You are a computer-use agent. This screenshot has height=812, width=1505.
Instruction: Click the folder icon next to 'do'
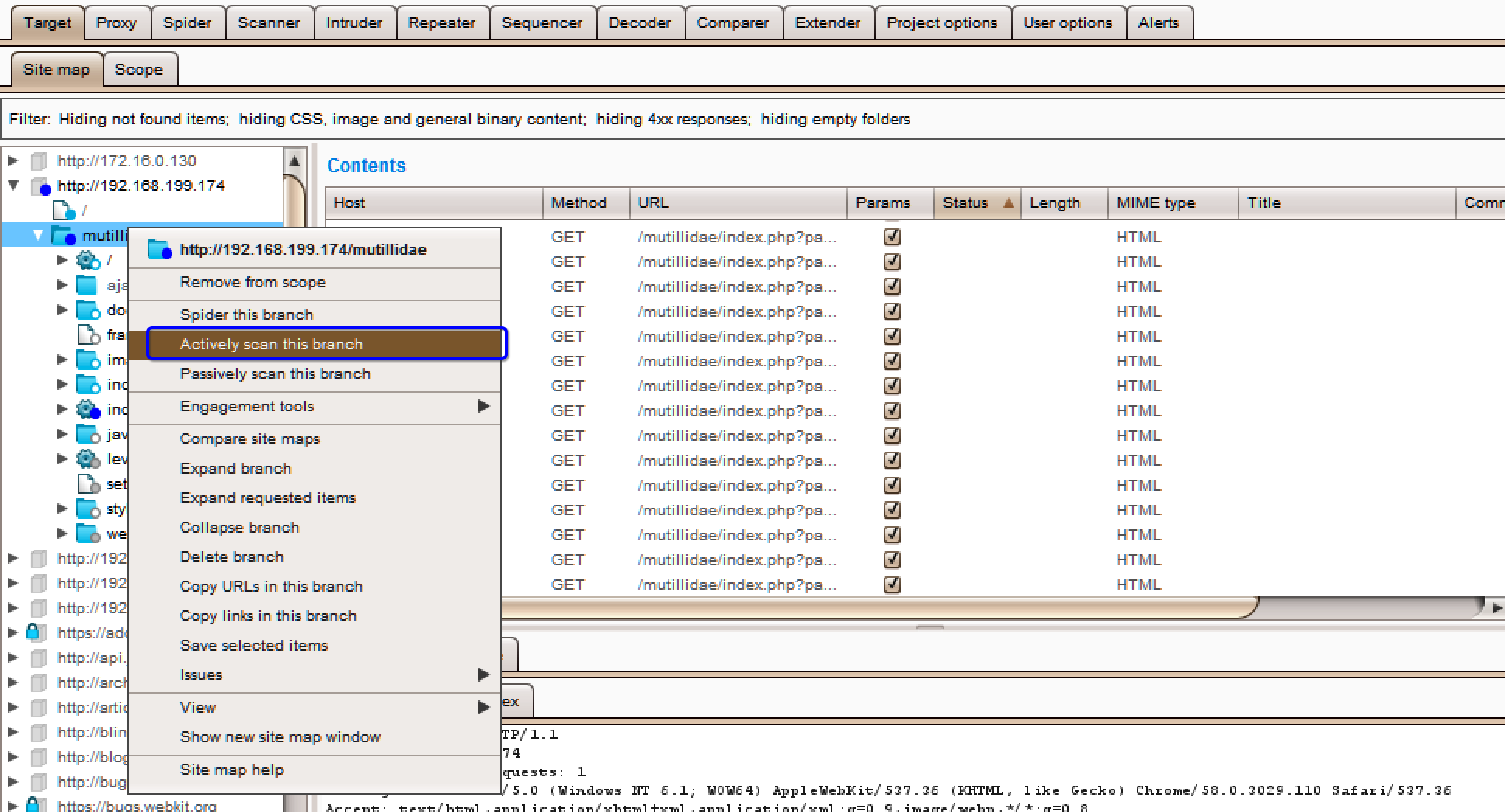tap(88, 311)
